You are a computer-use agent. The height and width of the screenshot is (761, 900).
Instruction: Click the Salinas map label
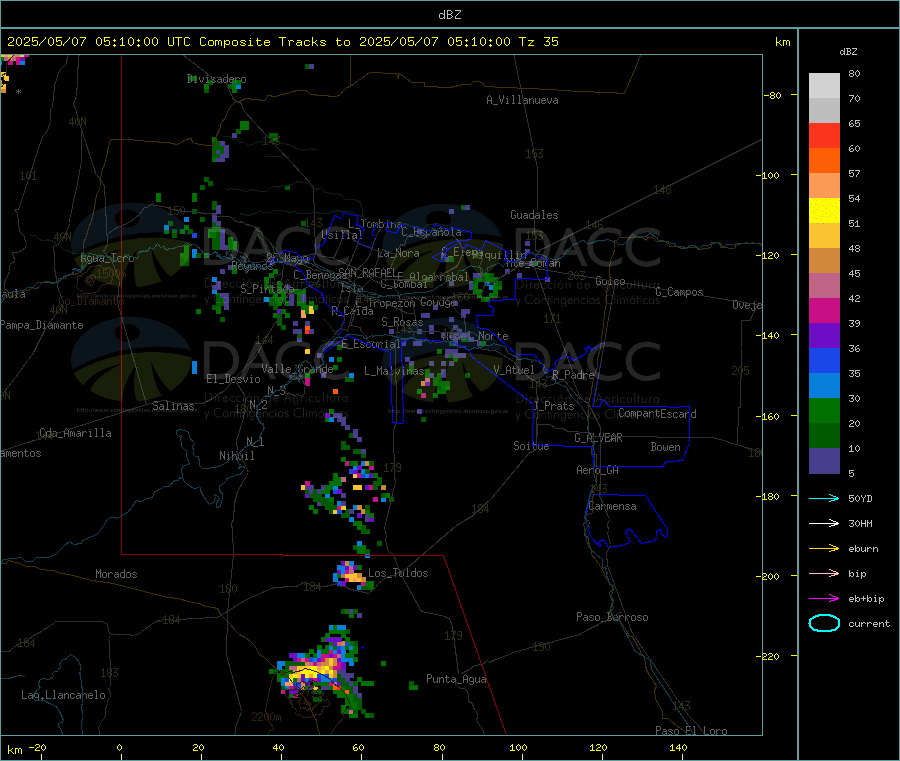[173, 406]
